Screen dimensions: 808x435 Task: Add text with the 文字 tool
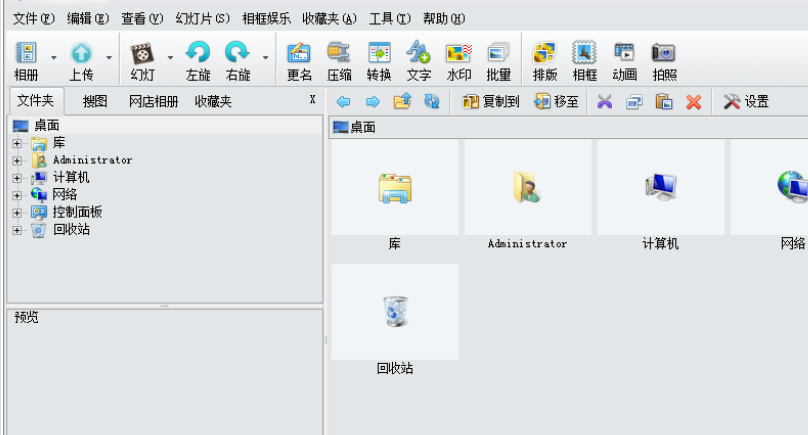point(418,61)
